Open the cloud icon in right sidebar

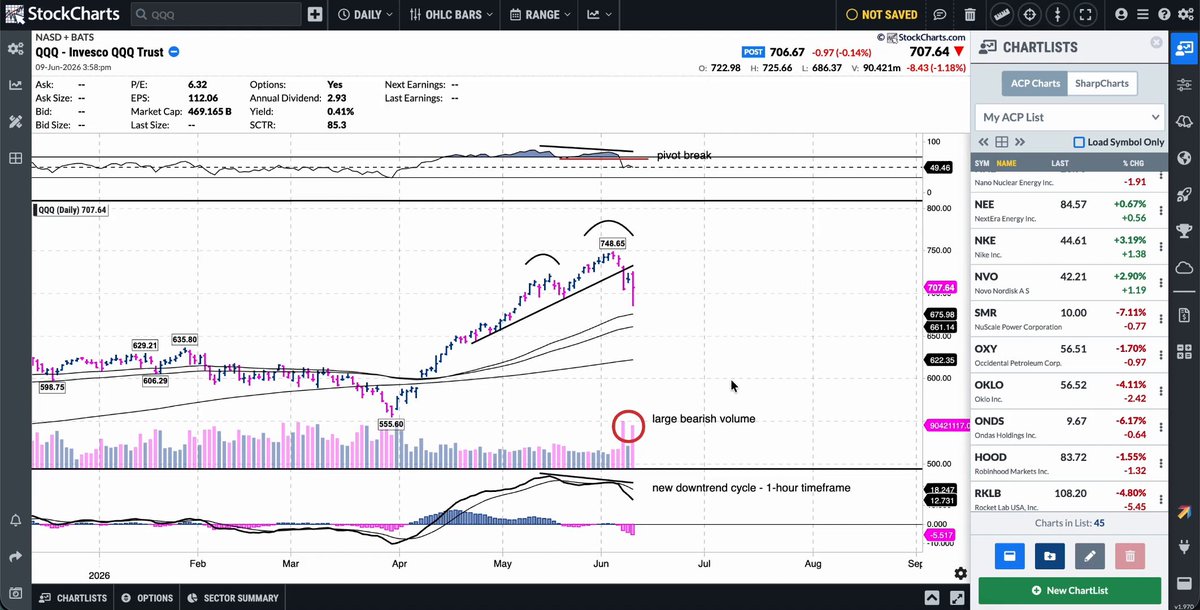(1185, 267)
